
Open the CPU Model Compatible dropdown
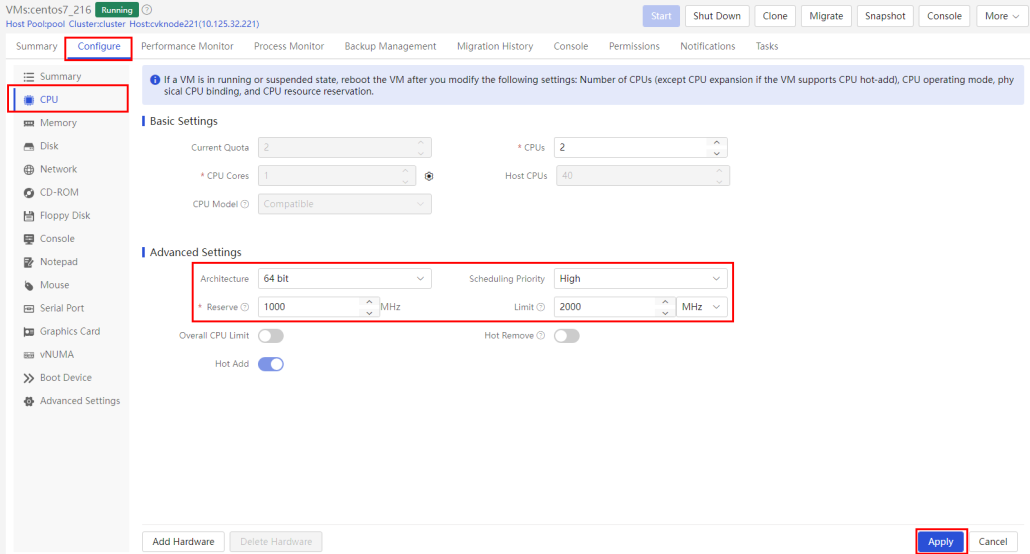pos(344,204)
